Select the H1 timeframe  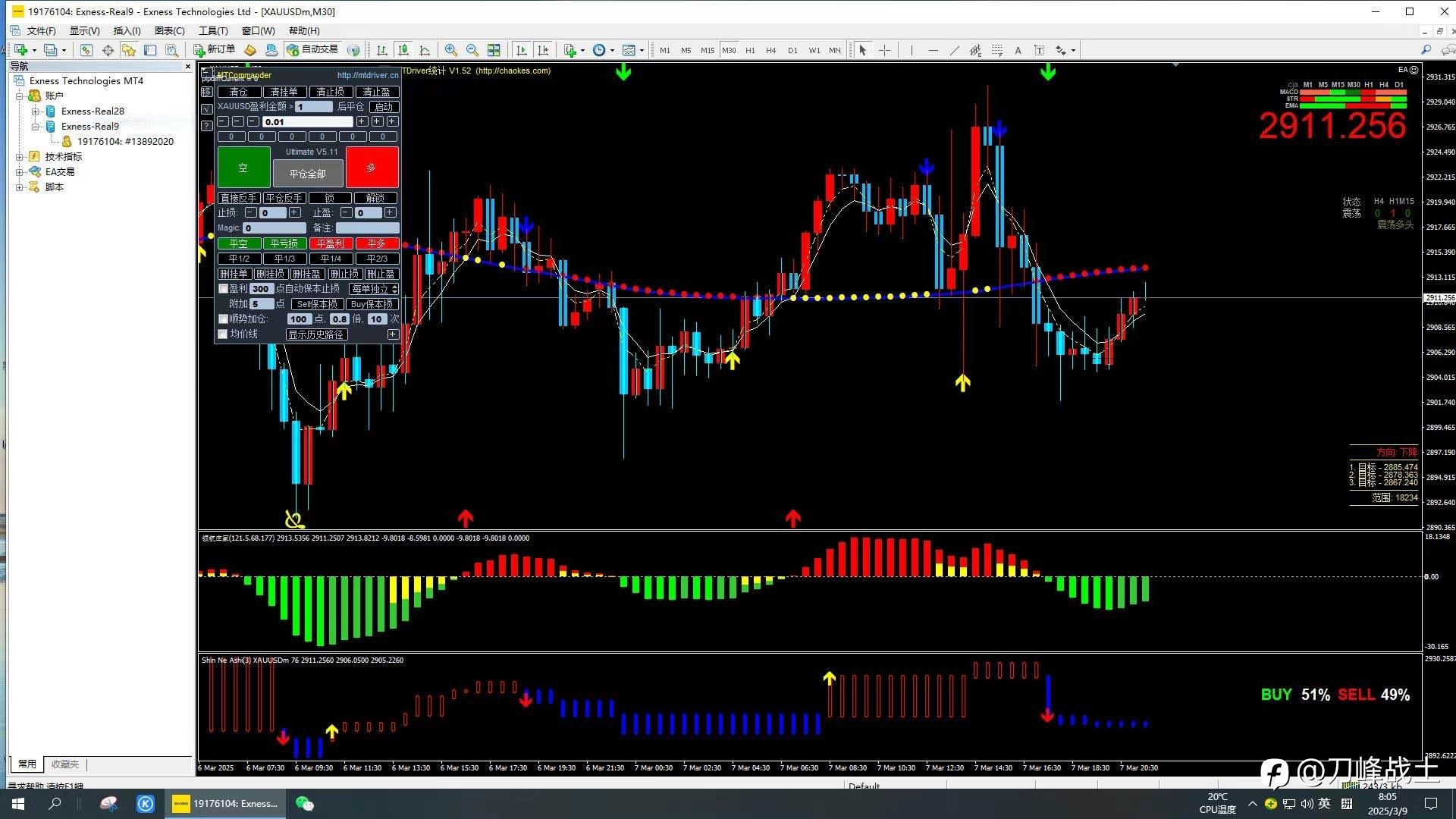coord(750,50)
